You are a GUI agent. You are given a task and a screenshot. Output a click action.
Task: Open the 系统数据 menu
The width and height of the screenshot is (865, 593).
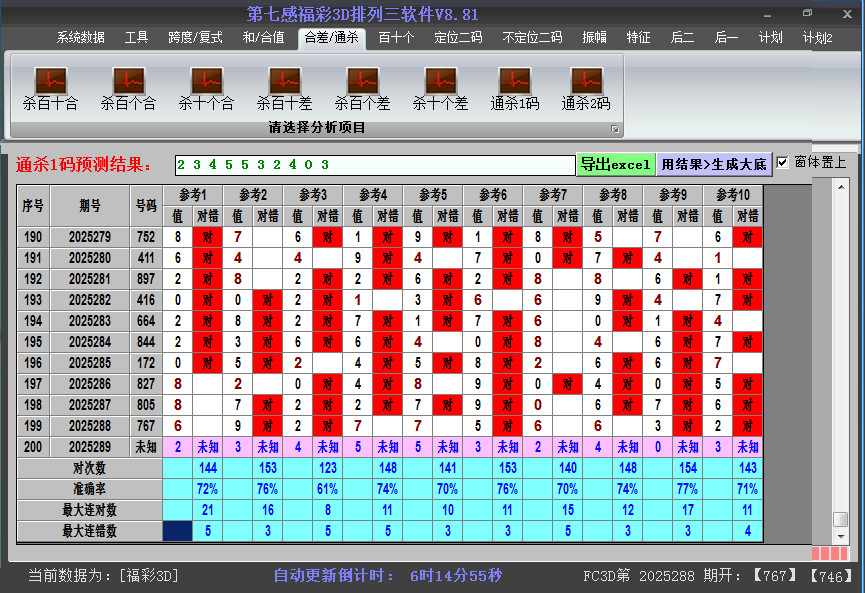pyautogui.click(x=80, y=38)
